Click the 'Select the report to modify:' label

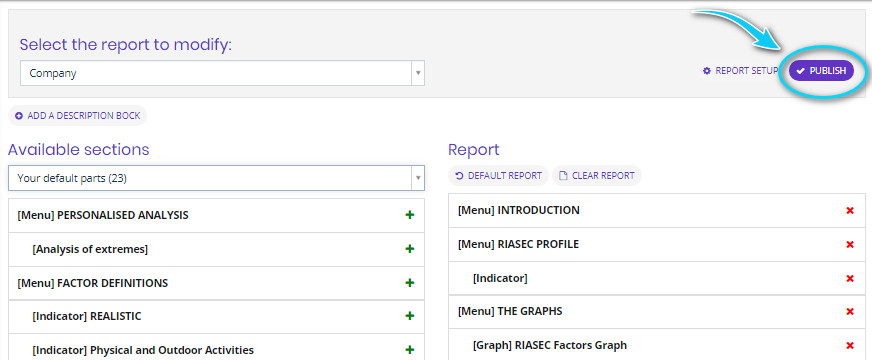(126, 45)
